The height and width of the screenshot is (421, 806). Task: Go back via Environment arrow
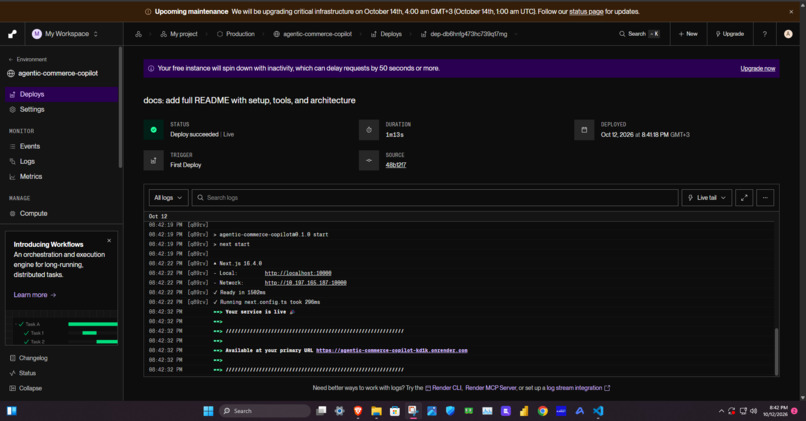[28, 59]
